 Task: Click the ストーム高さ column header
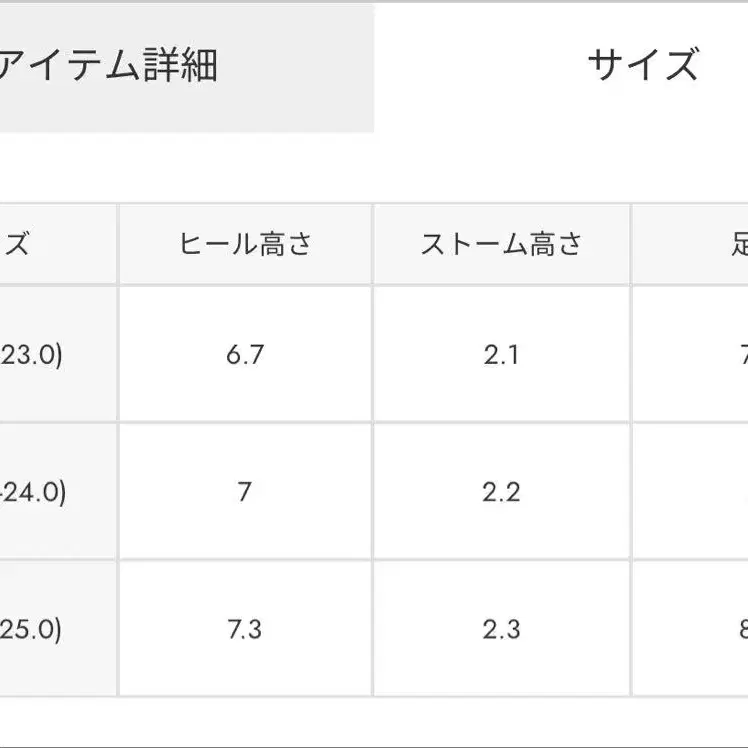pos(501,244)
